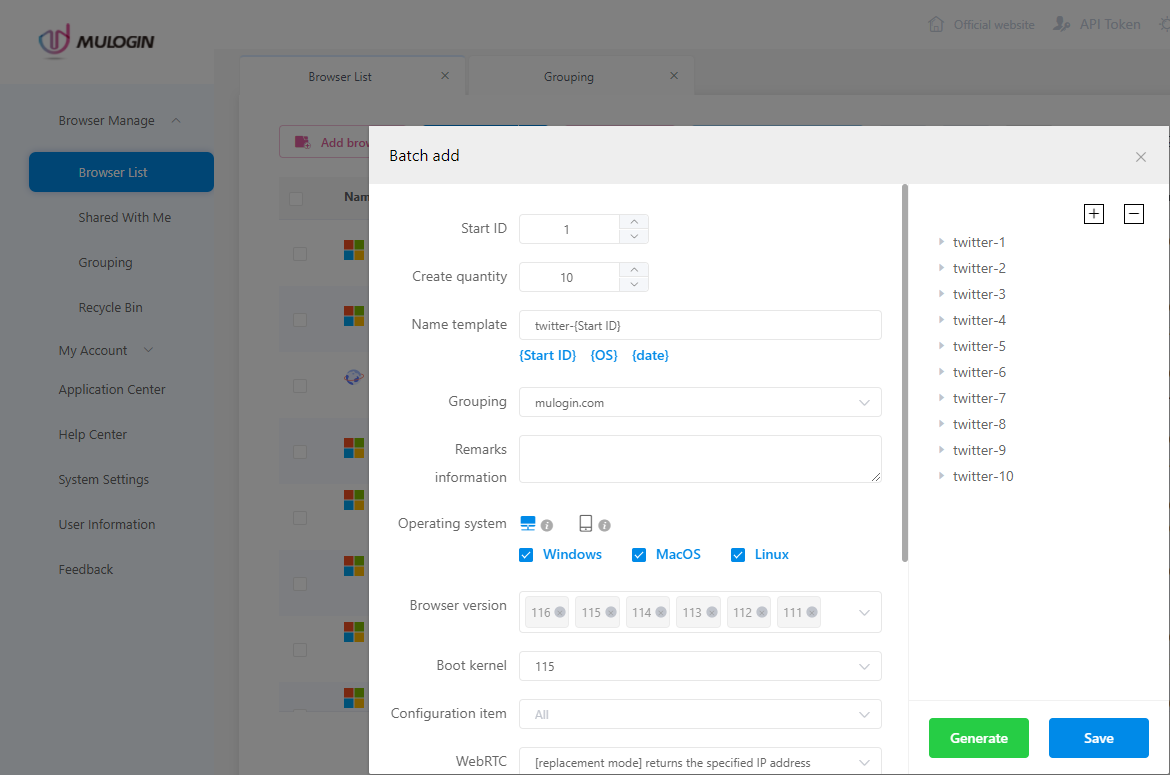Switch to the Grouping tab

pos(569,75)
